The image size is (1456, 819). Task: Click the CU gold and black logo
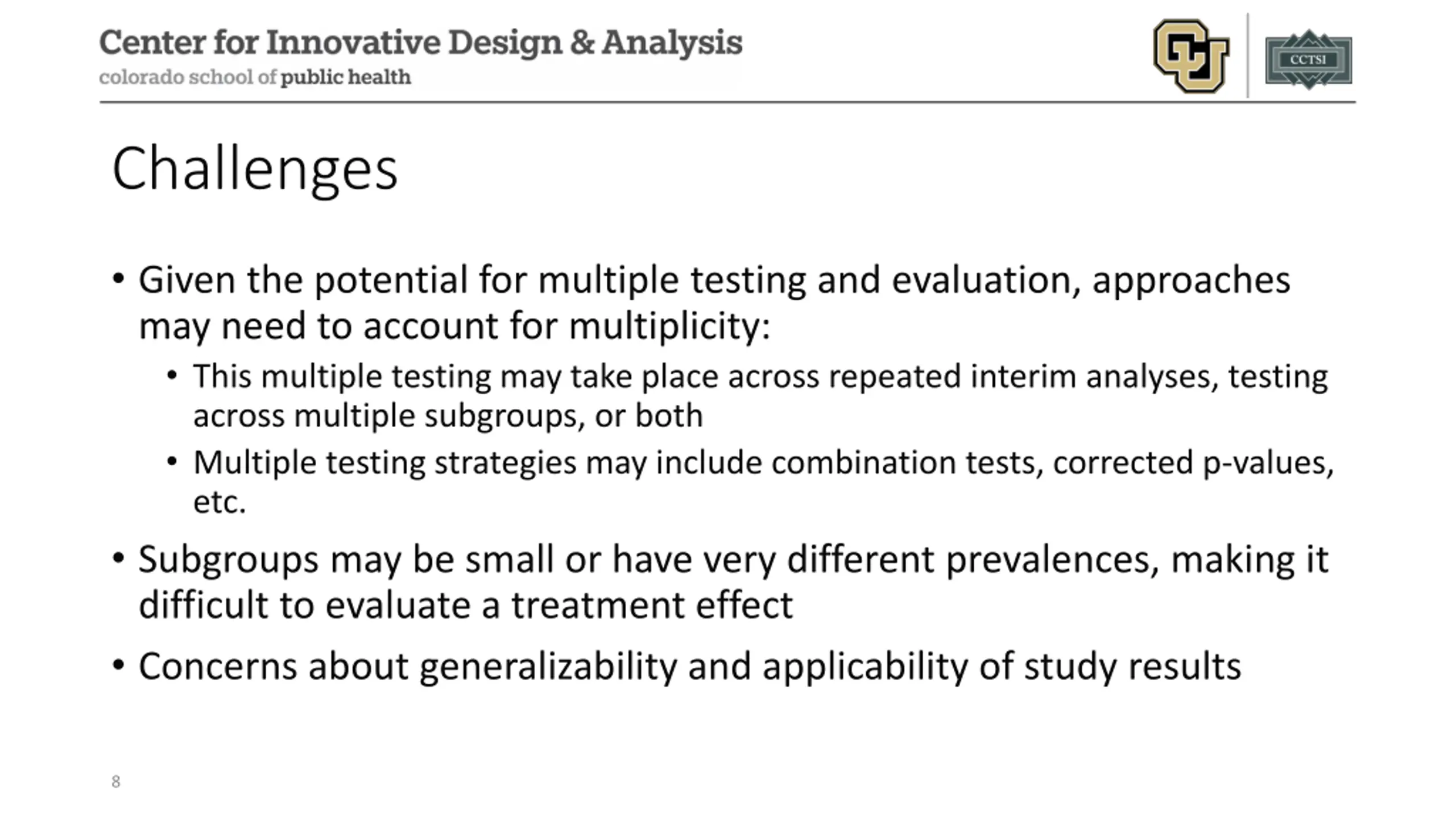tap(1191, 56)
